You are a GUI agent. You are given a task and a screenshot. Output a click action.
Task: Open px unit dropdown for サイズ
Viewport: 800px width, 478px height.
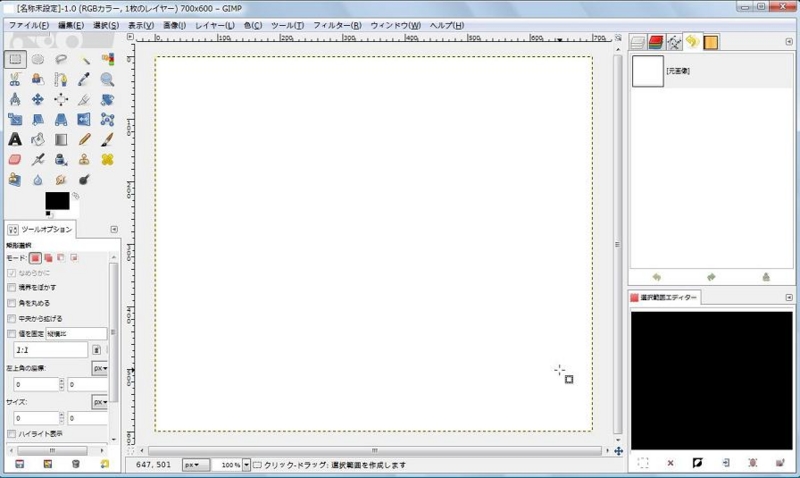tap(100, 402)
